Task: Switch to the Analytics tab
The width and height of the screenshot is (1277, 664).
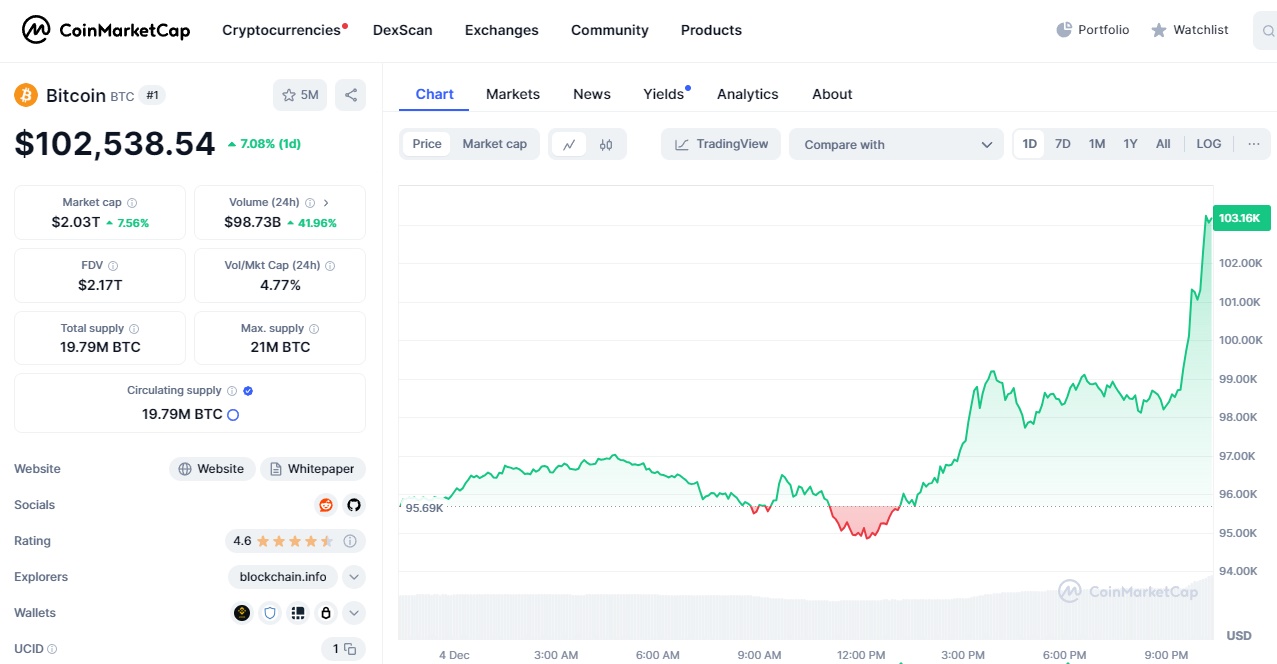Action: [748, 94]
